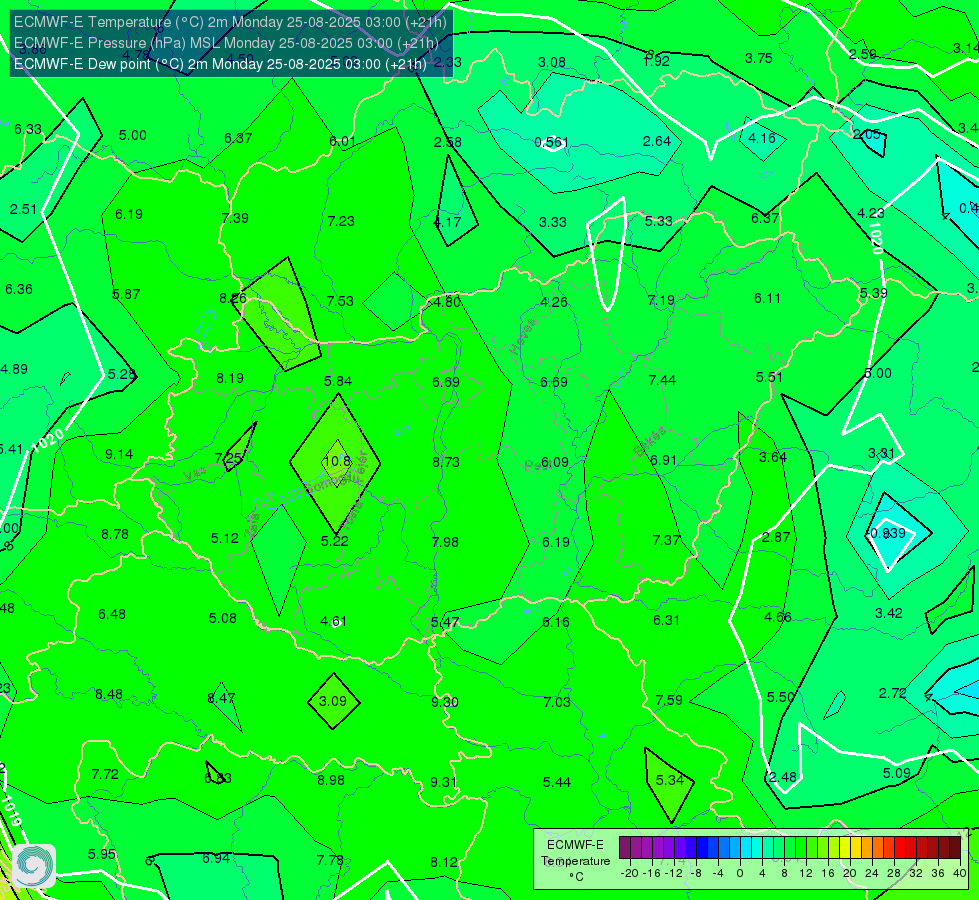Click the 6.11 map value
Screen dimensions: 979x900
point(767,298)
